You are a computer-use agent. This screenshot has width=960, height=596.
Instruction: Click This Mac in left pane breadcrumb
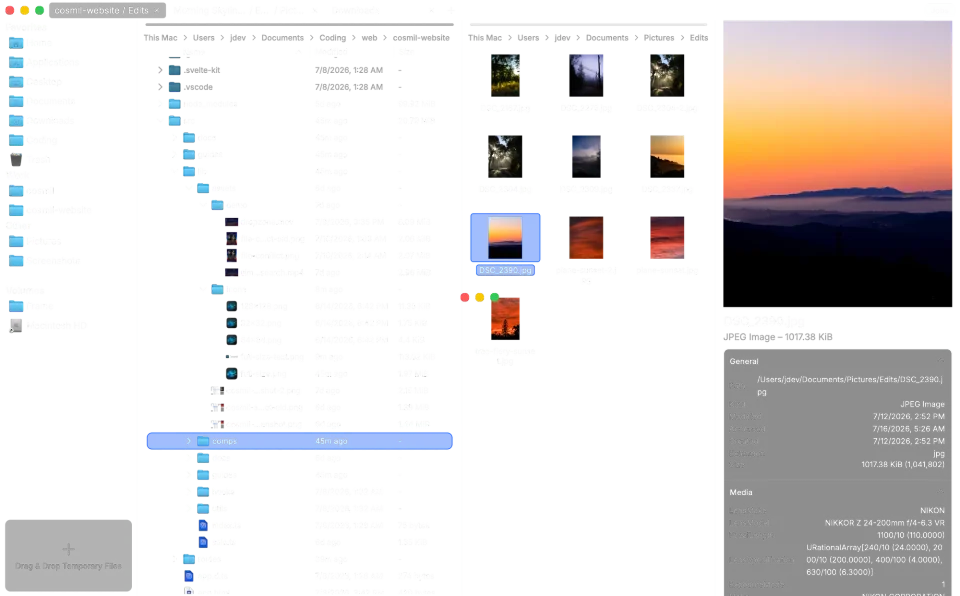click(160, 38)
